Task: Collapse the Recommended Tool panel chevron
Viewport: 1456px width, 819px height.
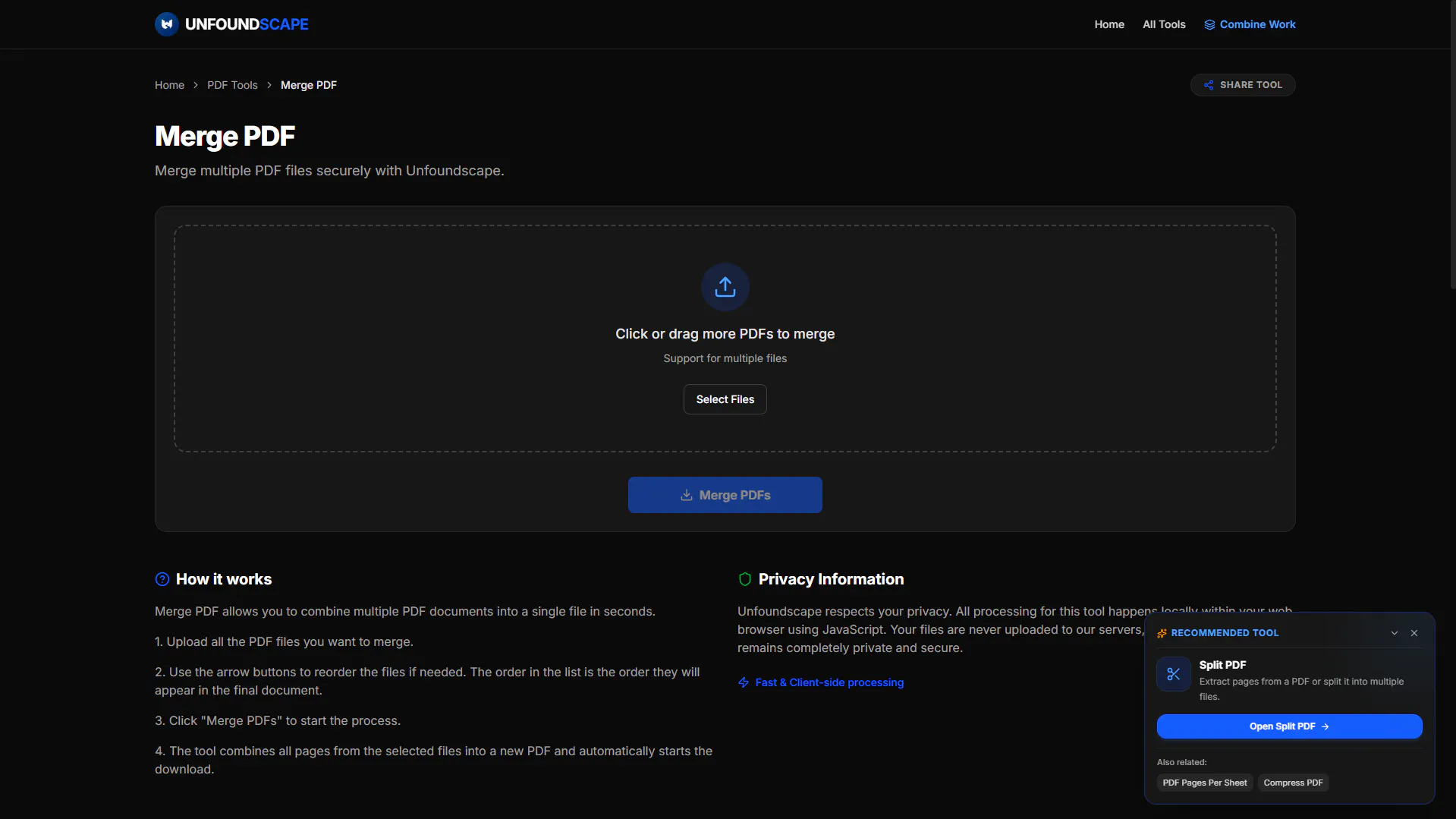Action: click(1395, 633)
